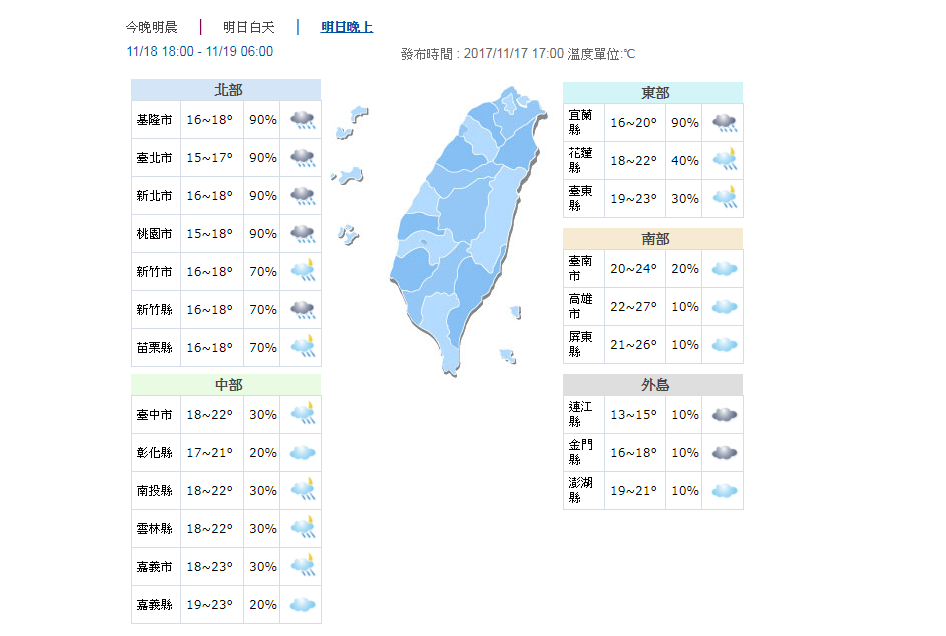
Task: Click the cloudy icon for 屏東縣
Action: 724,345
